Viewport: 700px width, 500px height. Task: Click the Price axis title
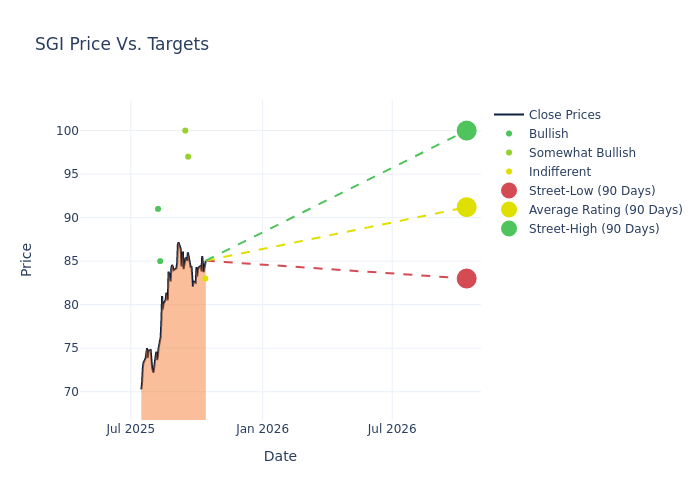click(27, 259)
